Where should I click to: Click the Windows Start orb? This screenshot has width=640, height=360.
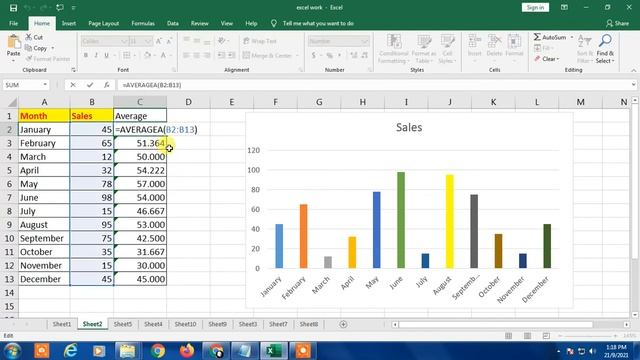(13, 351)
